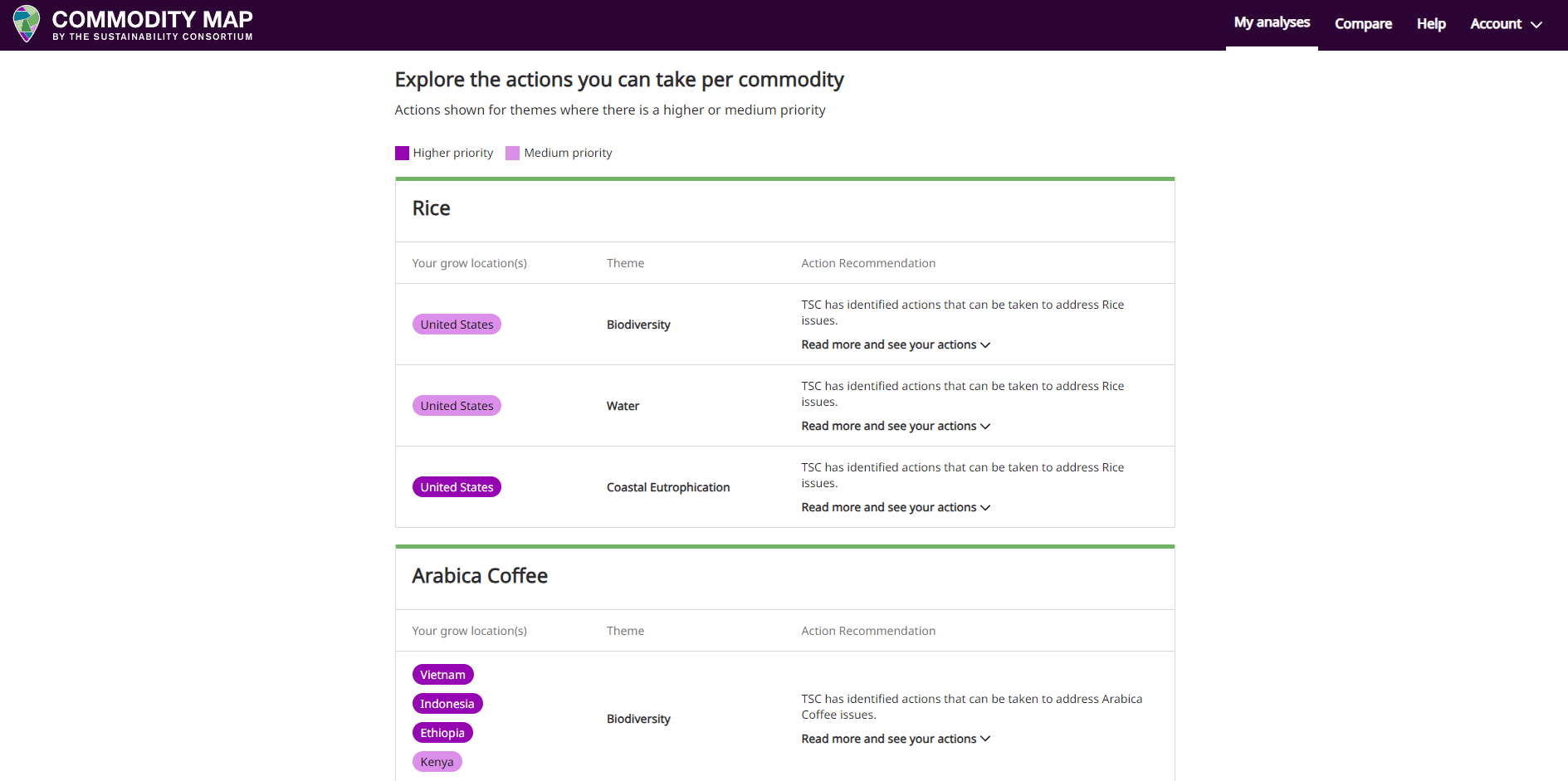Expand Read more for Arabica Coffee Biodiversity
1568x781 pixels.
pos(896,739)
